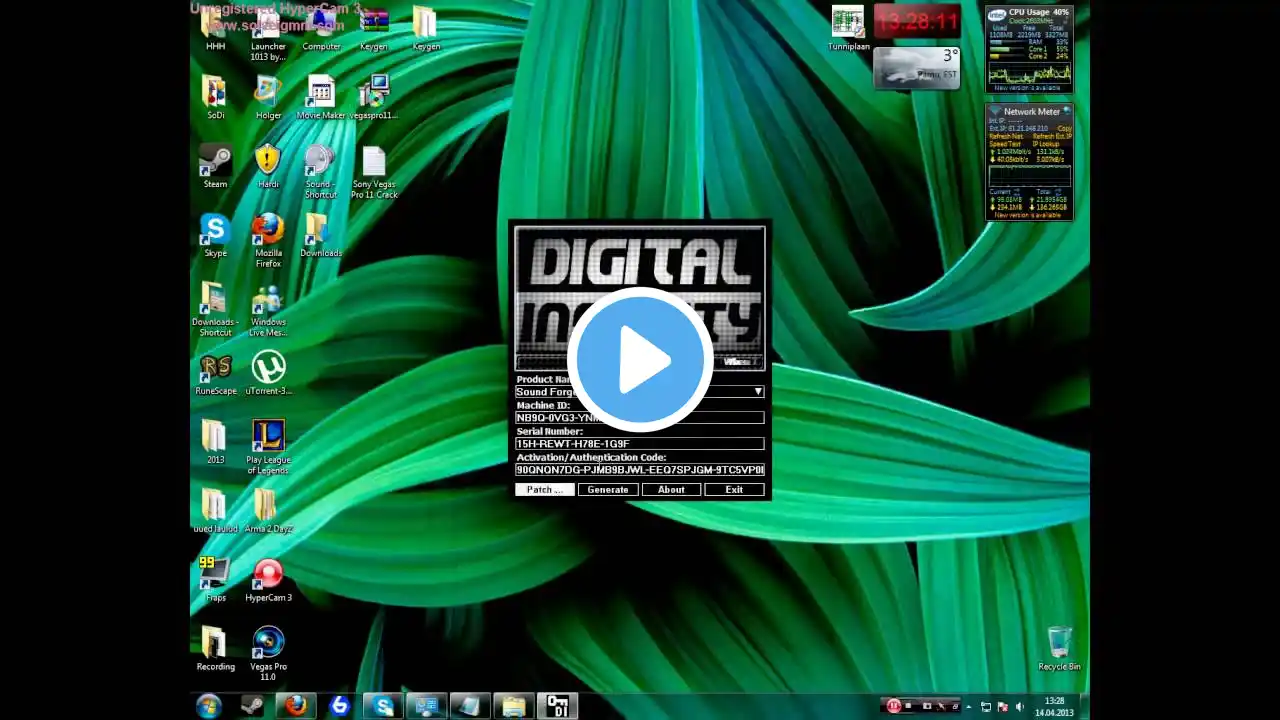This screenshot has height=720, width=1280.
Task: Click the large blue play button
Action: click(x=640, y=360)
